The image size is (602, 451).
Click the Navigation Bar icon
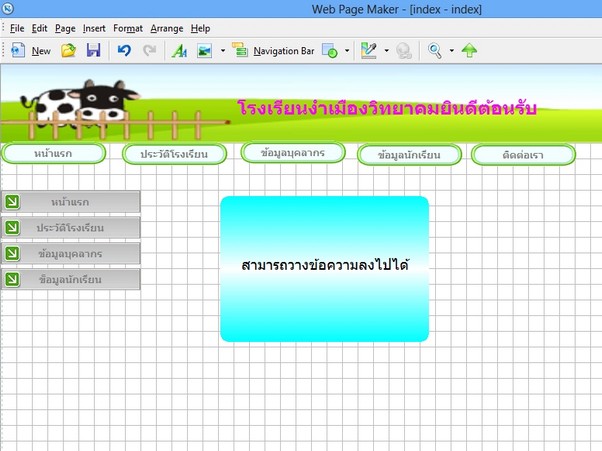[x=240, y=50]
